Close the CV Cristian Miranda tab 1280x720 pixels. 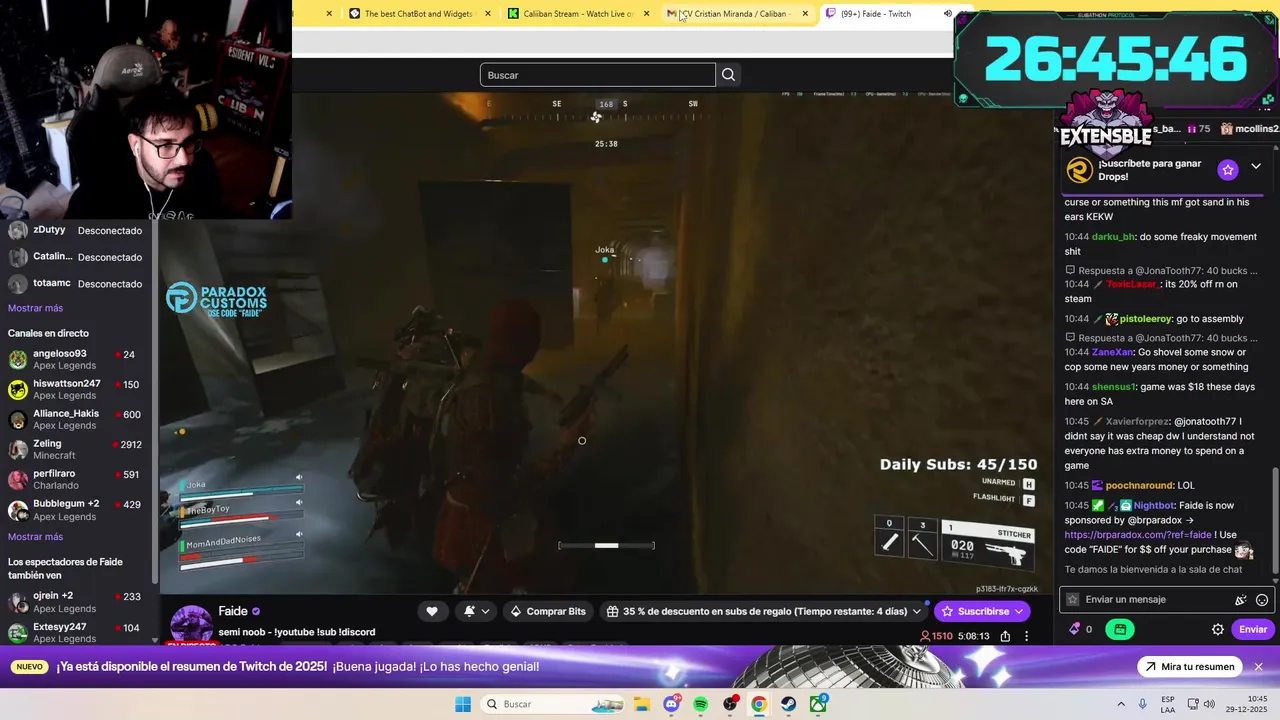coord(805,14)
